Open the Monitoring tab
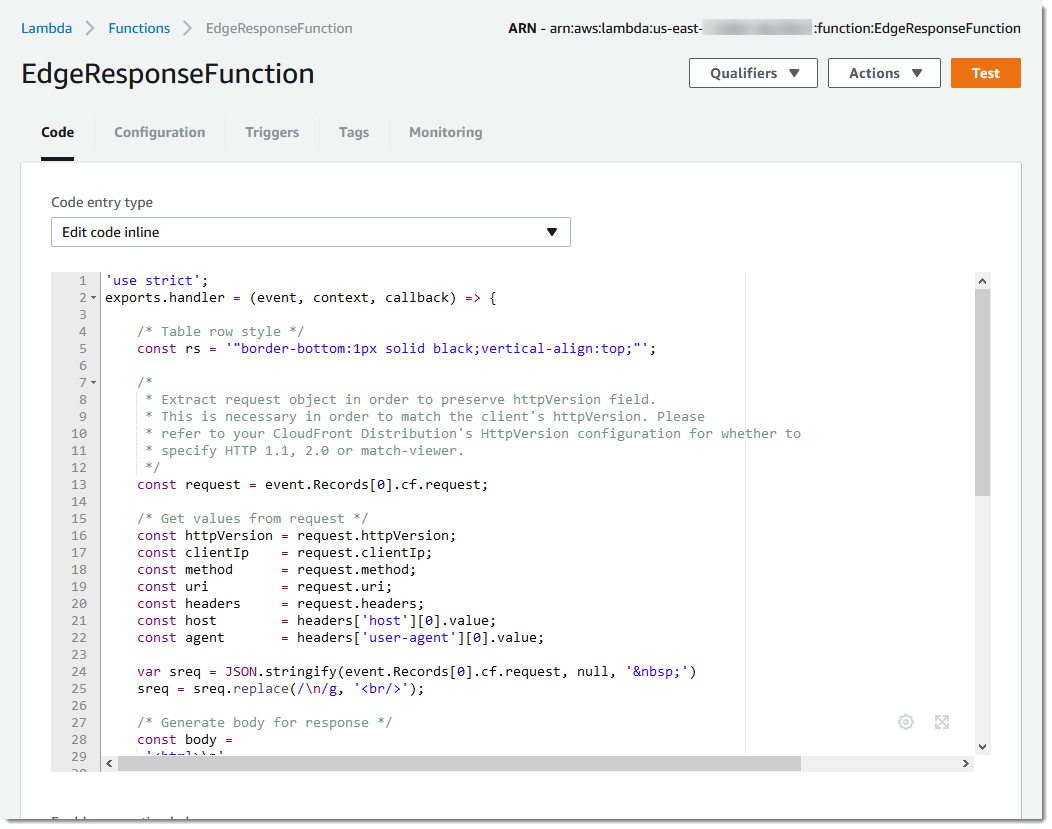Image resolution: width=1052 pixels, height=829 pixels. click(445, 132)
